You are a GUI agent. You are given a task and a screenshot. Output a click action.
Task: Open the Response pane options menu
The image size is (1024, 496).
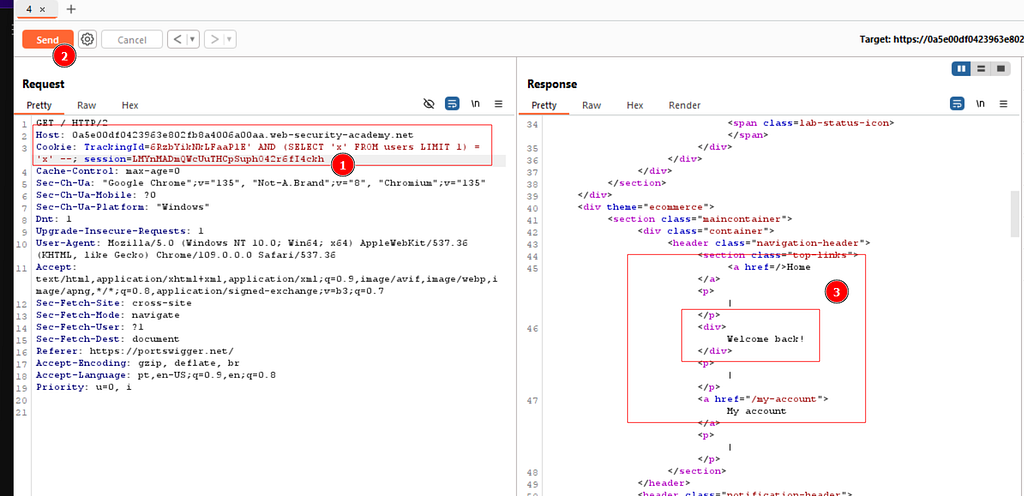point(1004,103)
